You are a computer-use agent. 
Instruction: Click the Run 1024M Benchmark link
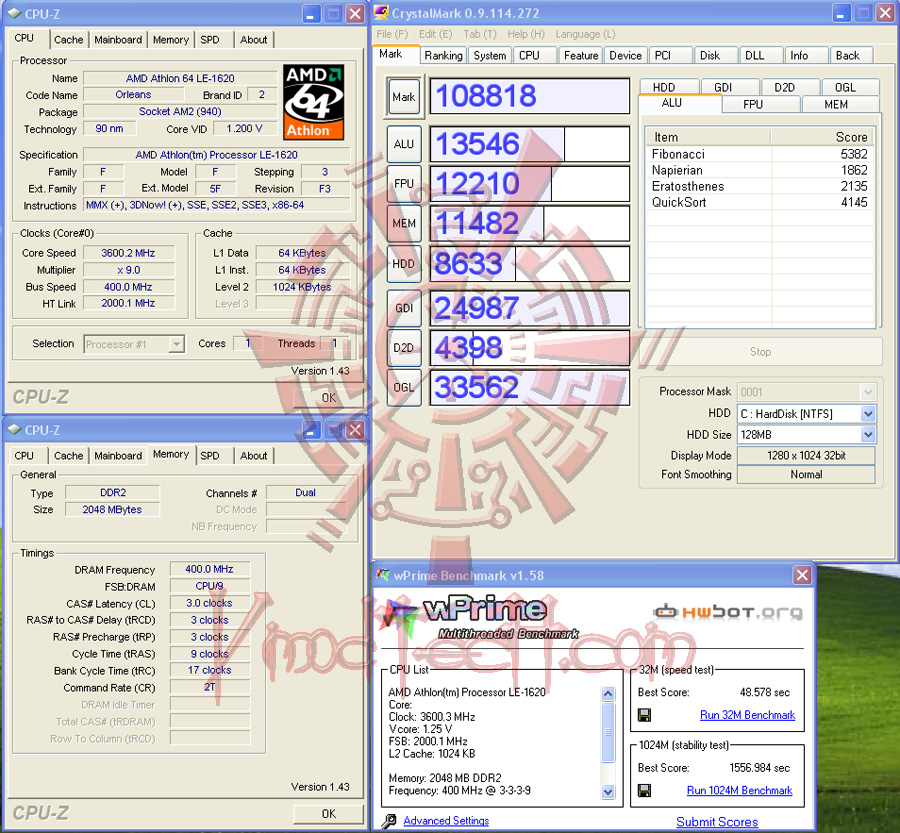point(739,791)
